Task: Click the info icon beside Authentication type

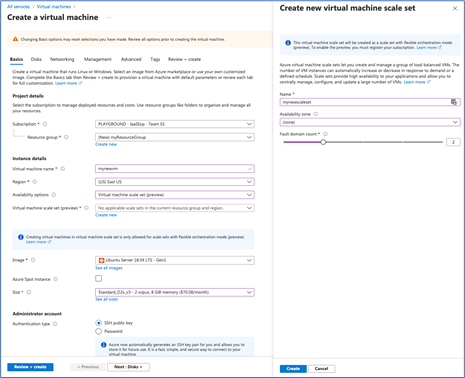Action: 55,324
